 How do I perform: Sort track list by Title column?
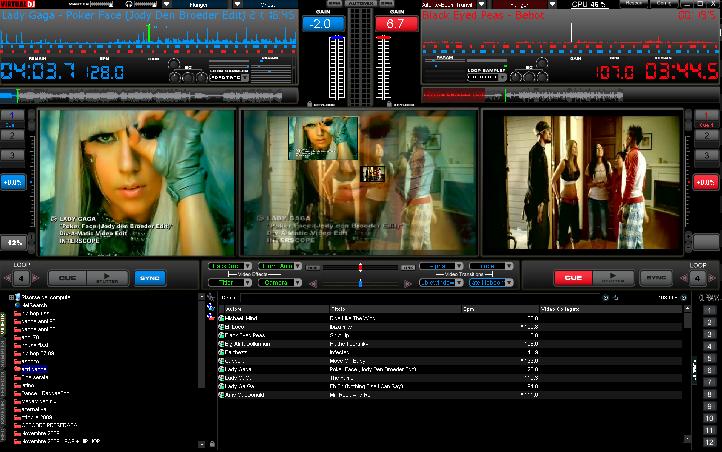pyautogui.click(x=395, y=309)
